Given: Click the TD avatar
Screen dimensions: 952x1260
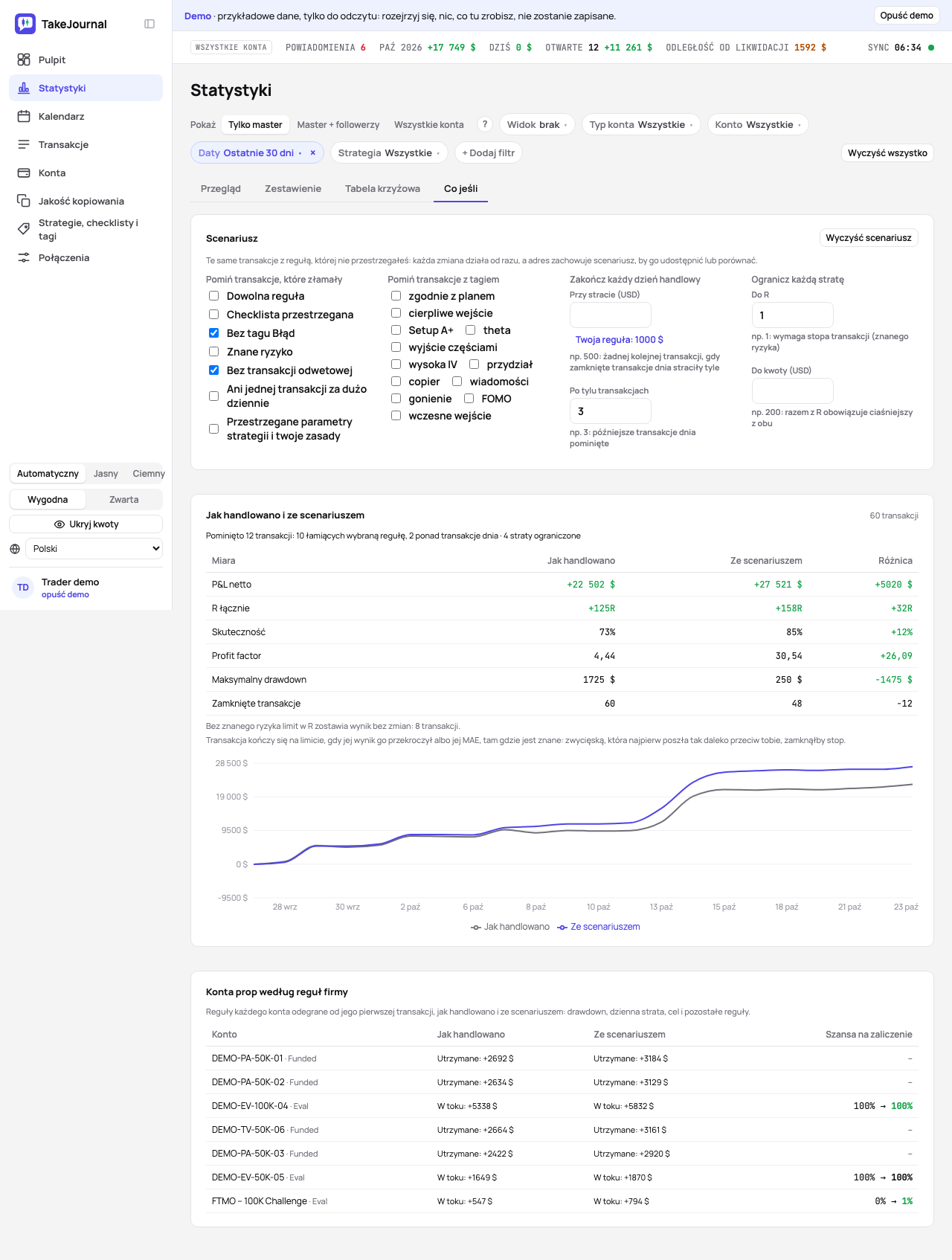Looking at the screenshot, I should [x=23, y=588].
